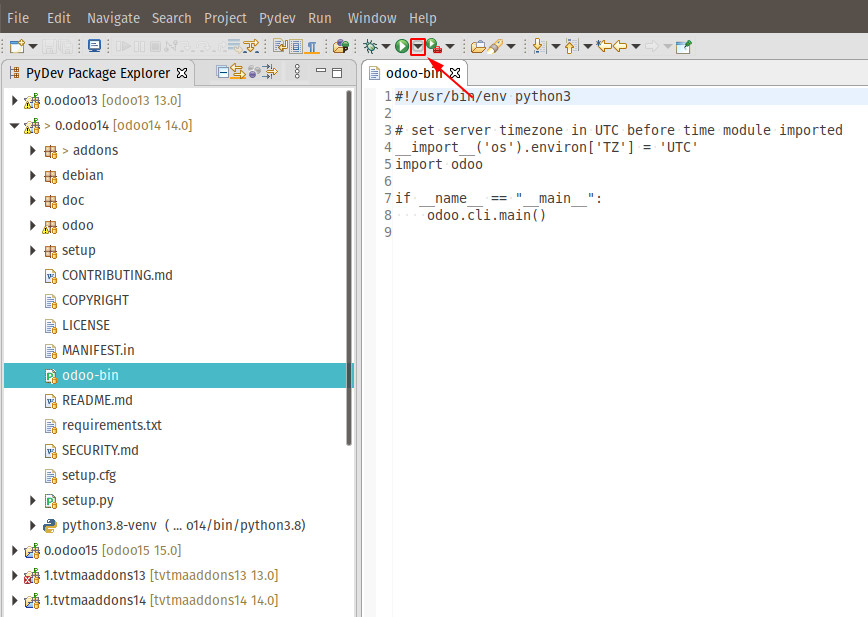Click the Collapse All icon in Package Explorer
Screen dimensions: 868x617
pos(225,72)
